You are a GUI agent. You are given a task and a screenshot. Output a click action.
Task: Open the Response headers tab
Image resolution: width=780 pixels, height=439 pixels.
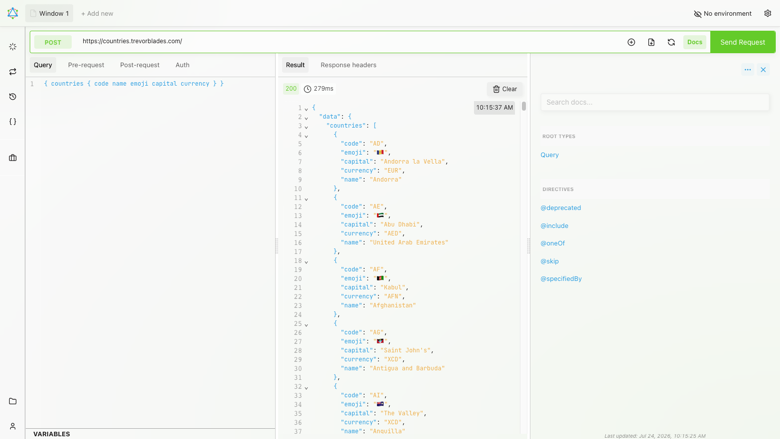348,65
